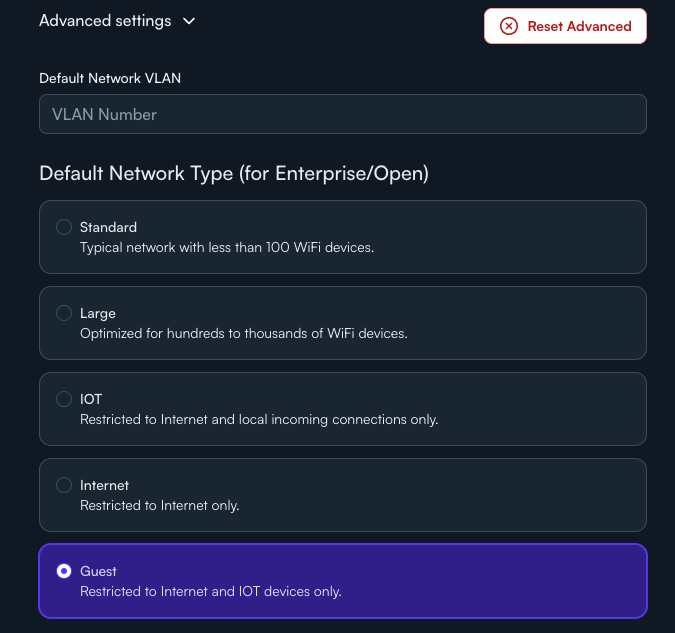Click the 'Standard' option label text
Image resolution: width=675 pixels, height=633 pixels.
pos(108,227)
